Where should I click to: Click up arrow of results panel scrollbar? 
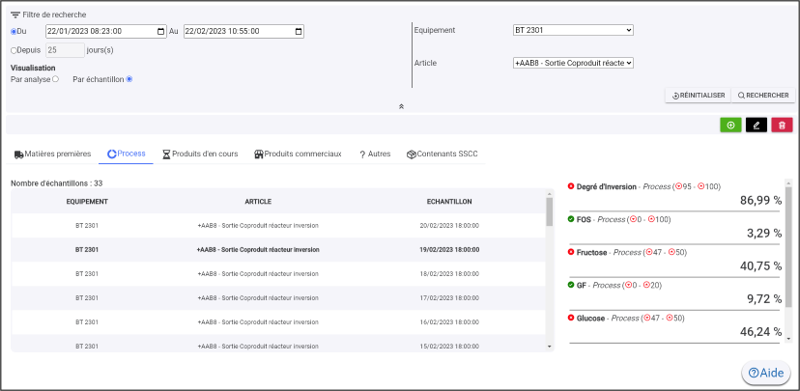tap(788, 183)
